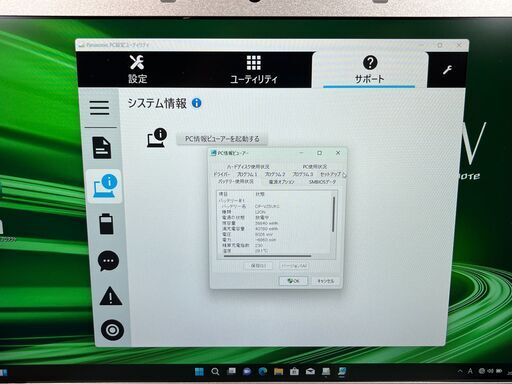Click the horizontal scrollbar under battery list
The width and height of the screenshot is (512, 384).
[267, 256]
